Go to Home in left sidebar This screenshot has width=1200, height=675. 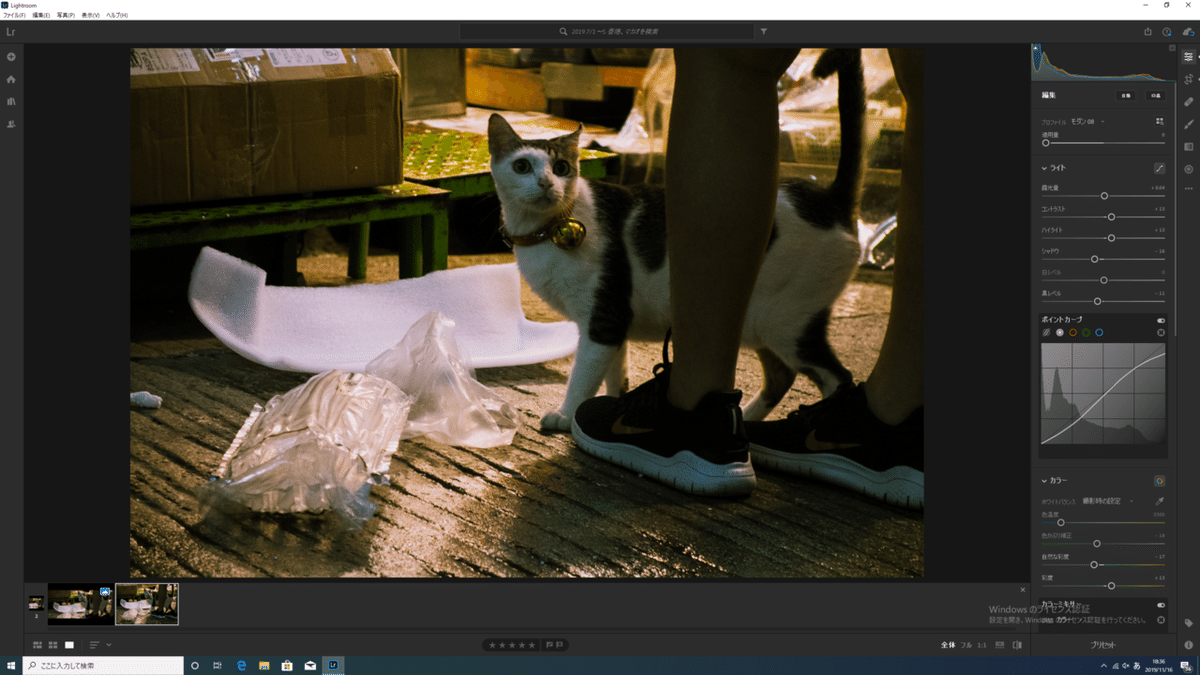coord(11,79)
